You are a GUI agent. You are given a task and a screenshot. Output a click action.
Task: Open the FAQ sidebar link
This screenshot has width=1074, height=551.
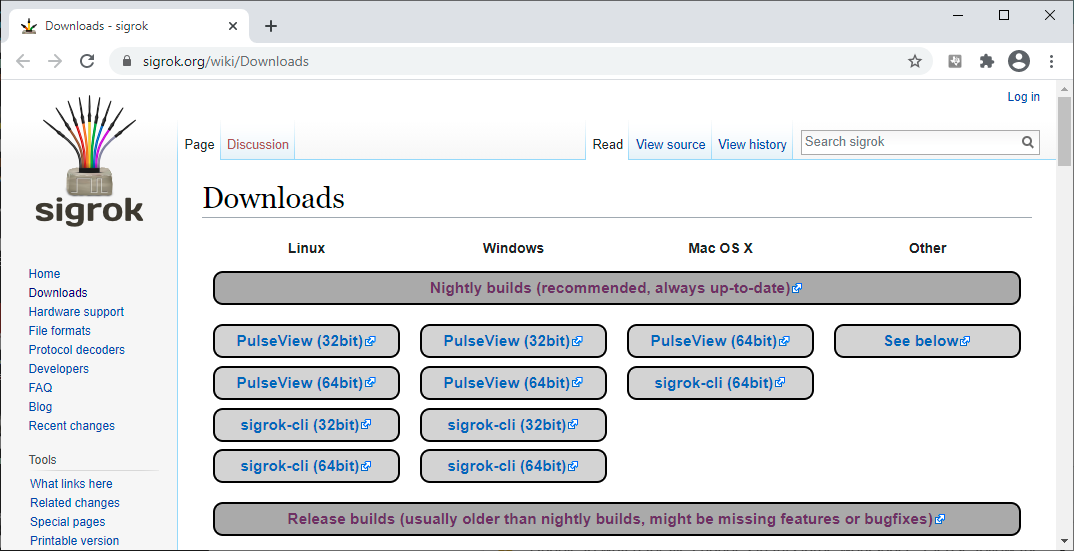(x=40, y=388)
